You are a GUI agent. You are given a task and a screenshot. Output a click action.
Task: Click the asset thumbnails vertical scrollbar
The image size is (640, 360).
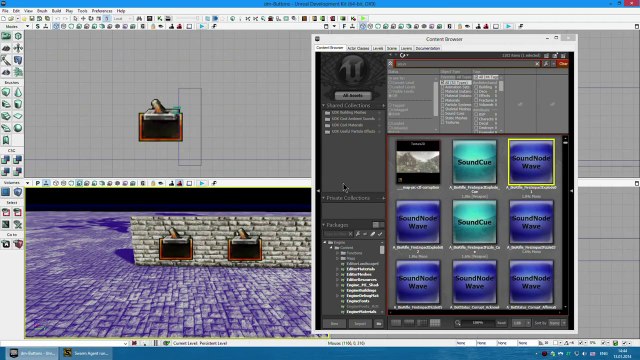click(x=565, y=222)
